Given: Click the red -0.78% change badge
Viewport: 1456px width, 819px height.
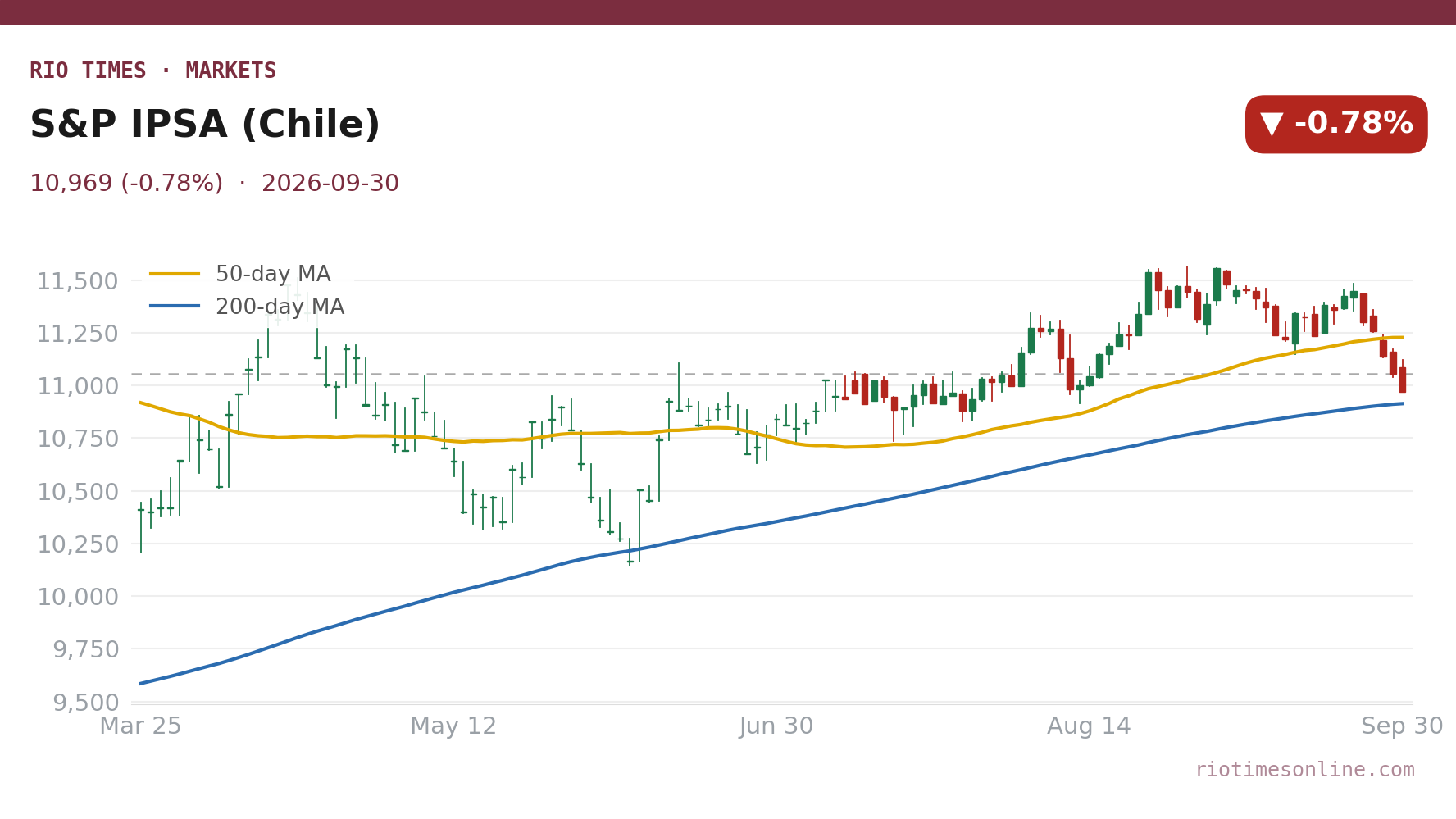Looking at the screenshot, I should pos(1336,125).
